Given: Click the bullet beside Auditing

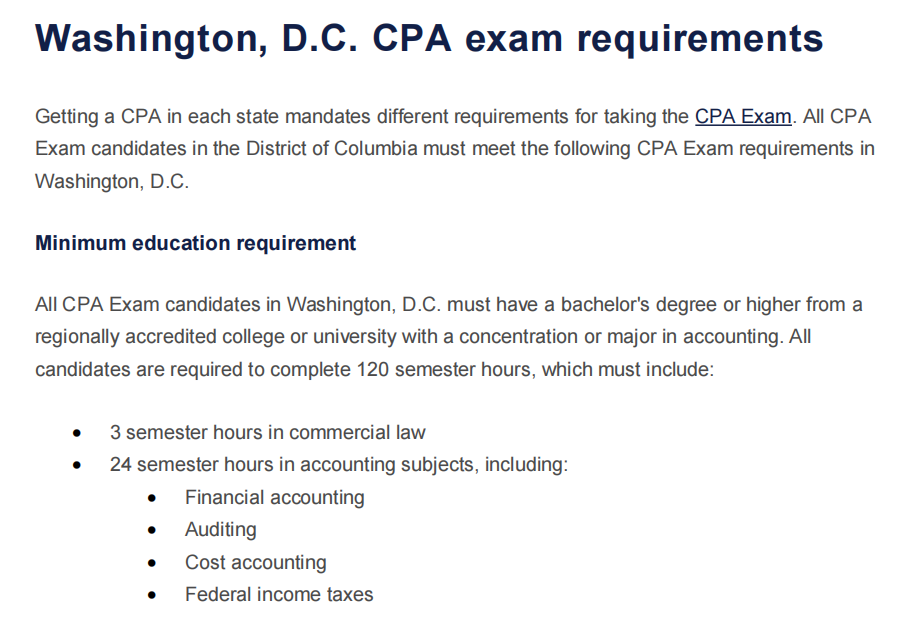Looking at the screenshot, I should coord(152,531).
